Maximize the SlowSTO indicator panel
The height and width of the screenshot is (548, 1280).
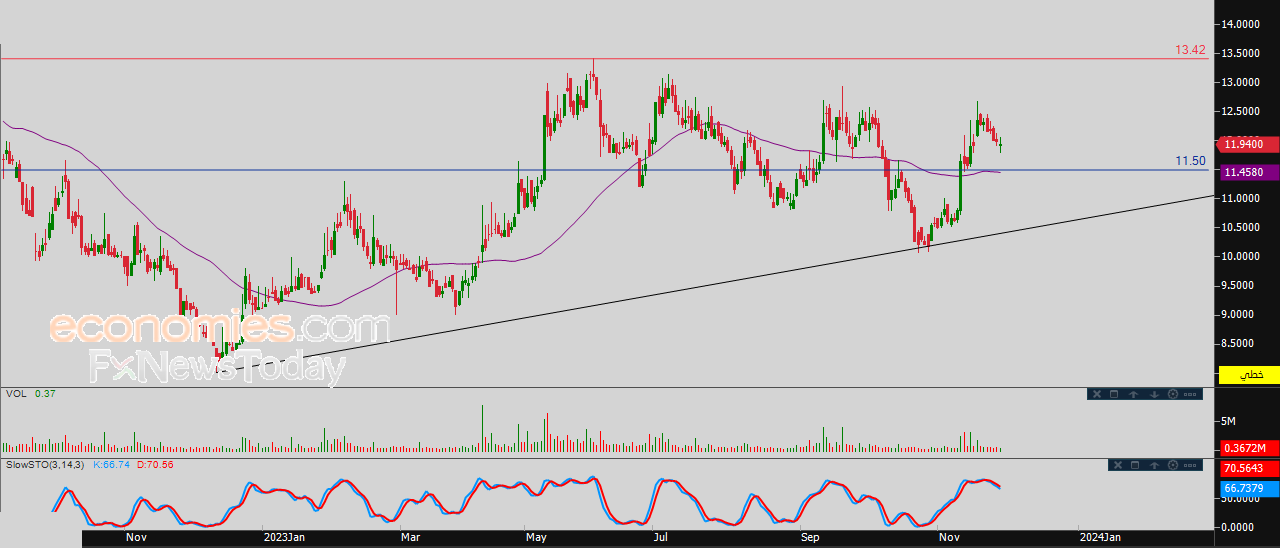(x=1135, y=465)
